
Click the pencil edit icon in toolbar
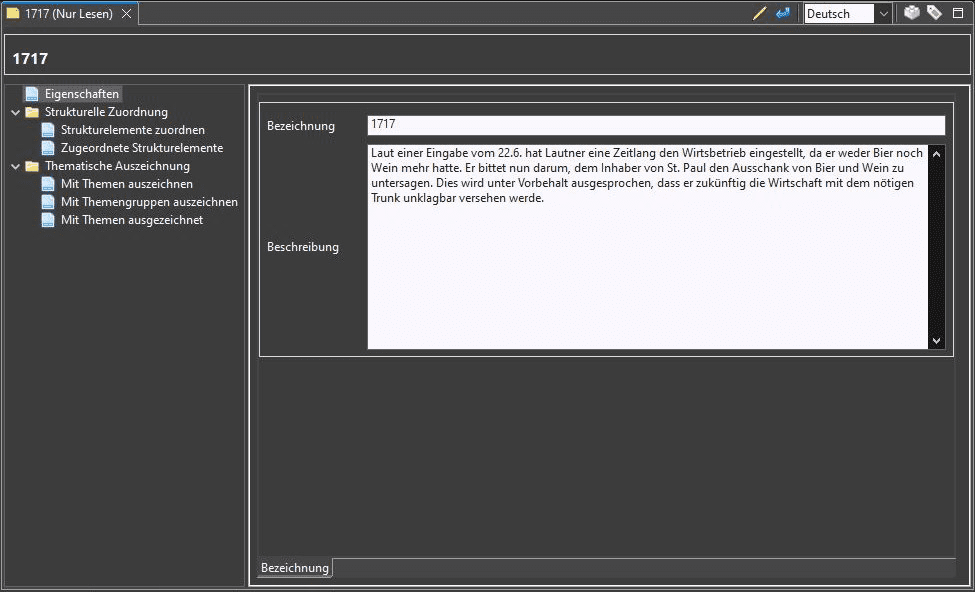coord(759,13)
